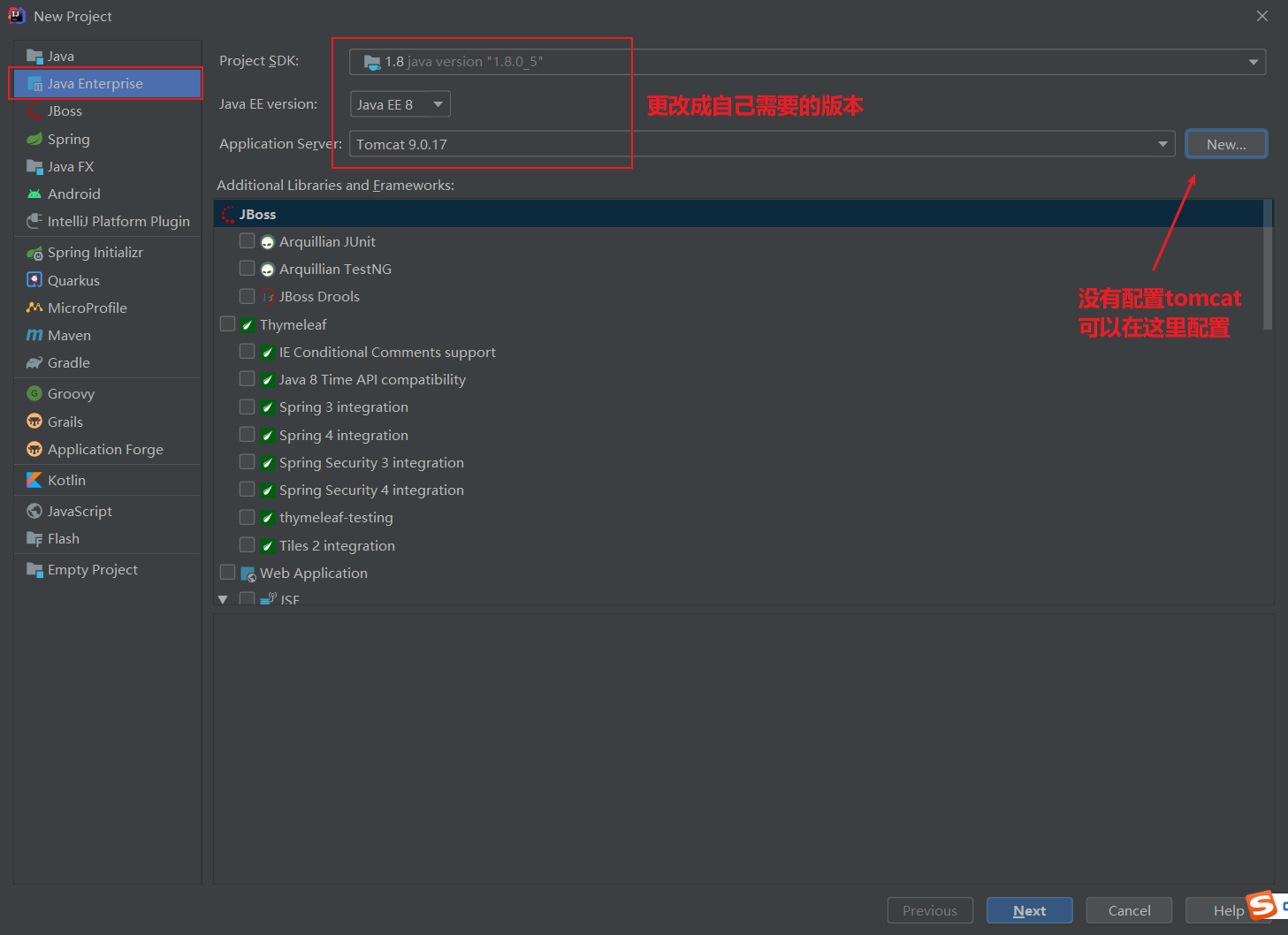Click the Java FX folder icon
The height and width of the screenshot is (935, 1288).
click(34, 166)
